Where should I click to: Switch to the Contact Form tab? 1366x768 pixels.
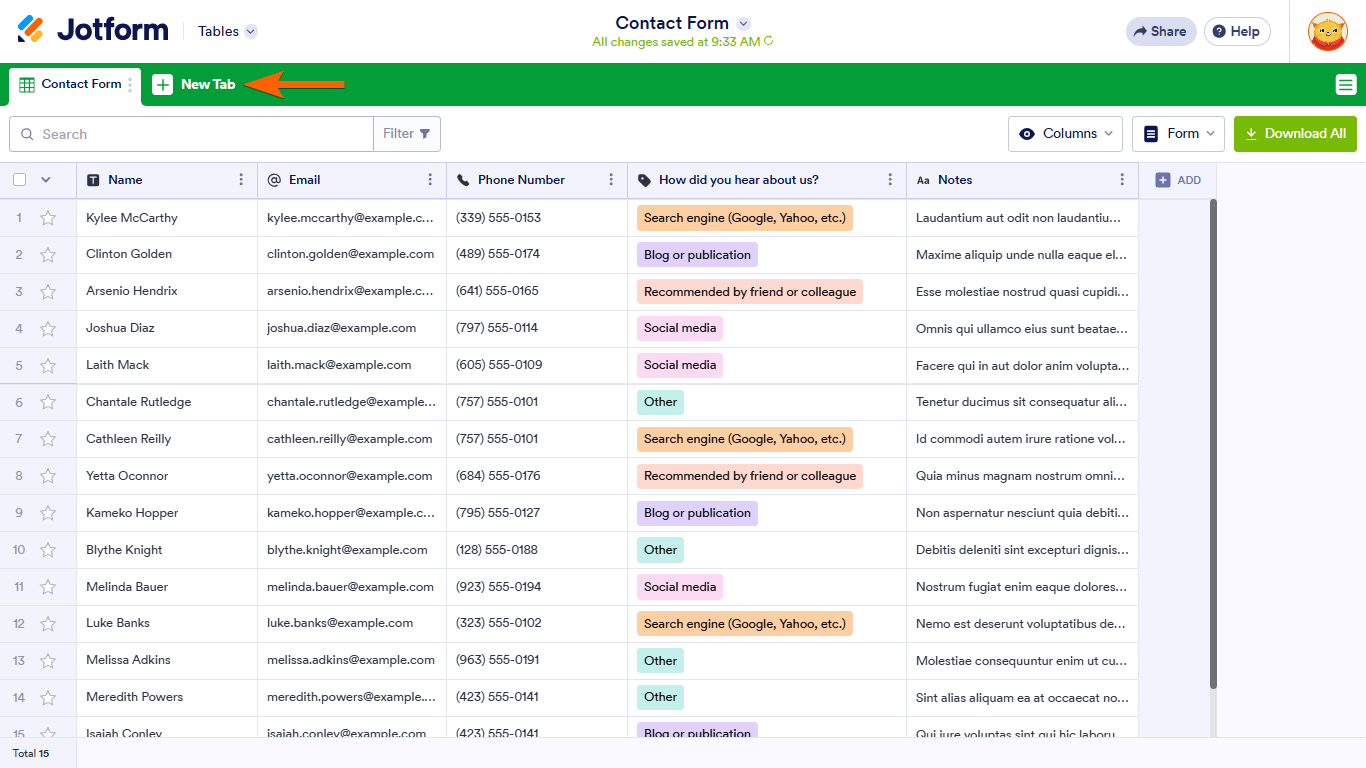(71, 85)
